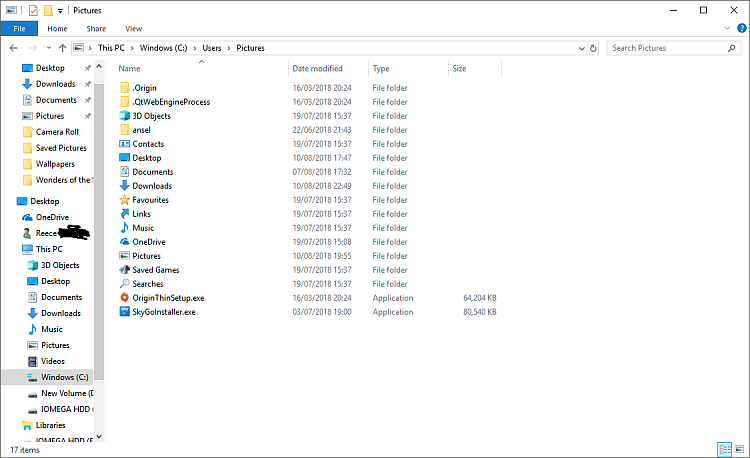Open Videos under This PC
This screenshot has width=750, height=458.
click(53, 361)
